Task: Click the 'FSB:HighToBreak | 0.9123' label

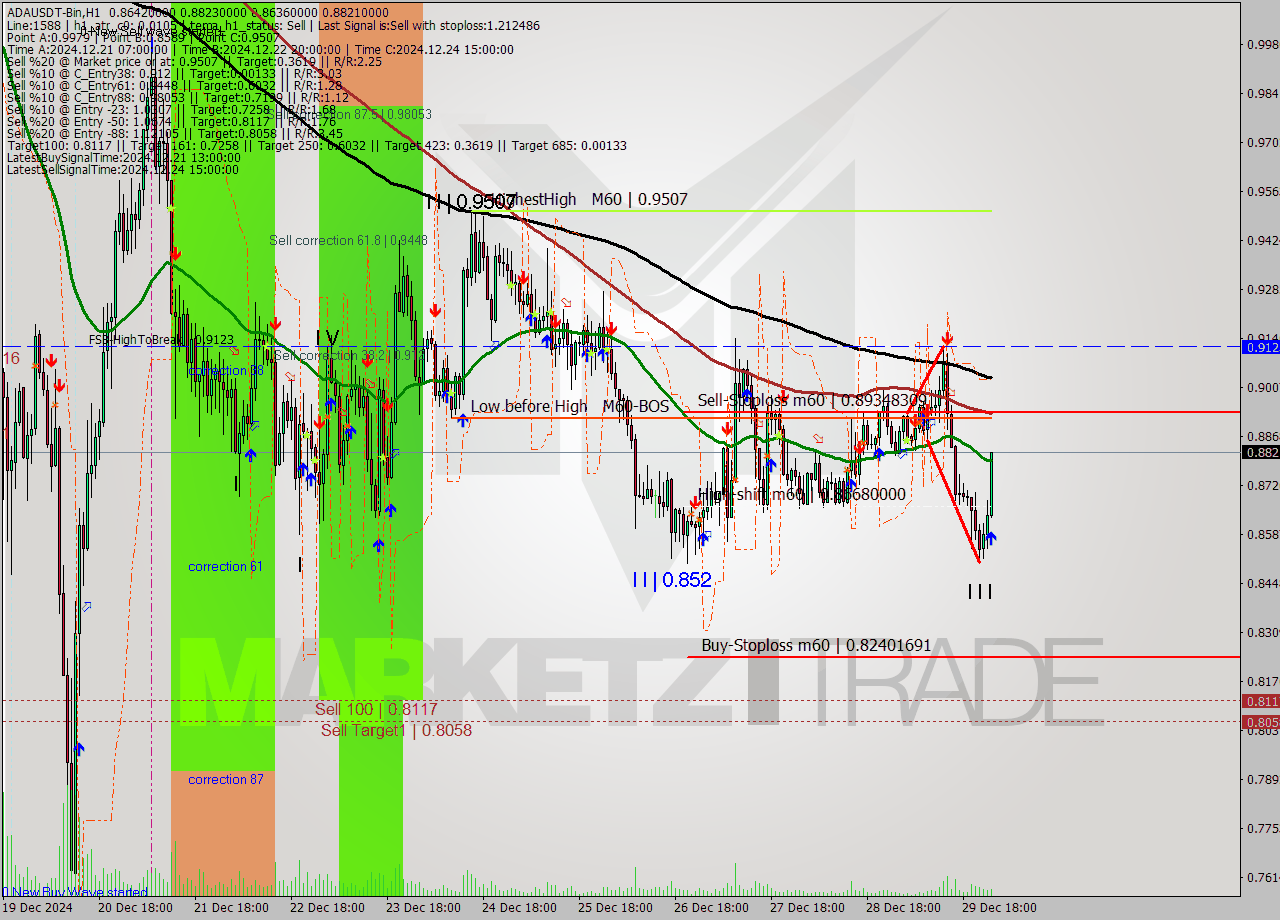Action: coord(161,340)
